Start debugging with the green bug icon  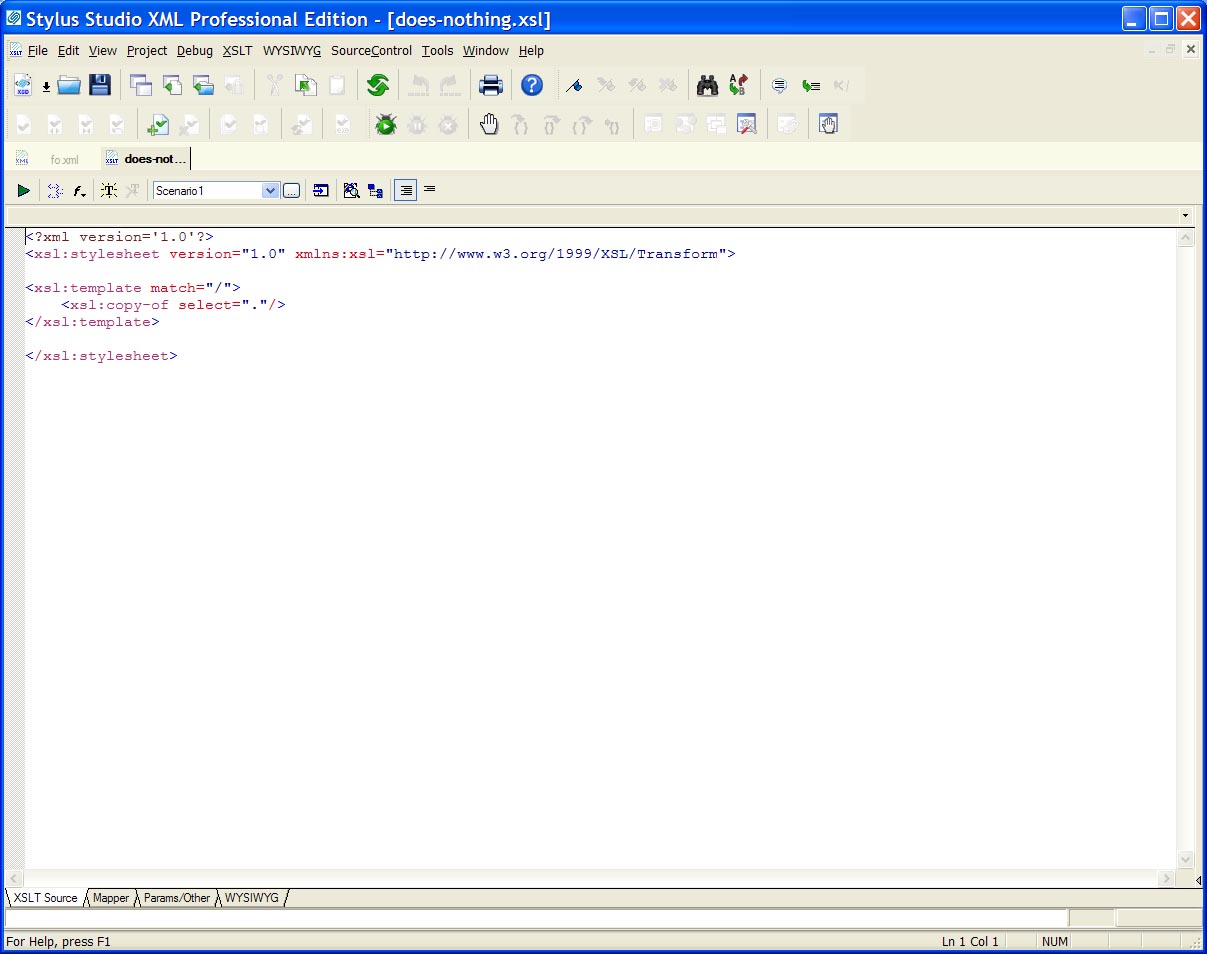click(x=385, y=125)
